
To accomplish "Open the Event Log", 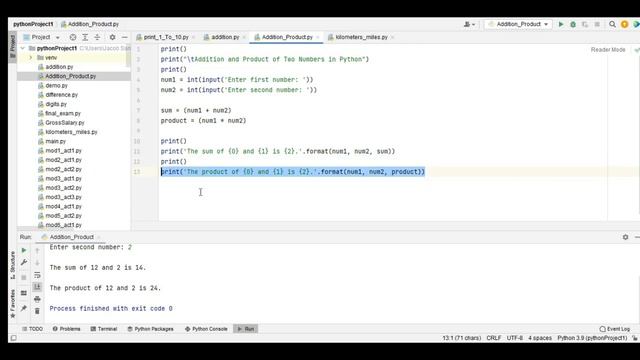I will (x=615, y=329).
